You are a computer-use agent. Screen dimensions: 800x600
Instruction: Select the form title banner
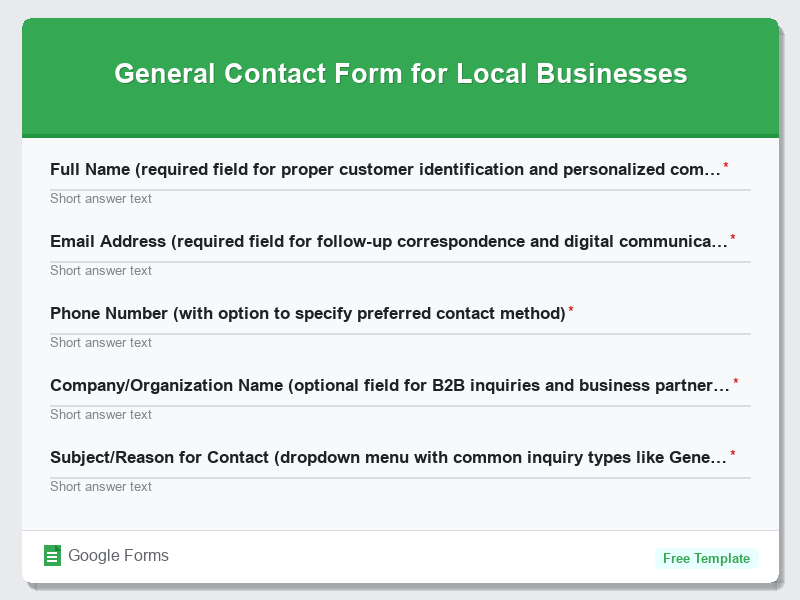pos(400,74)
